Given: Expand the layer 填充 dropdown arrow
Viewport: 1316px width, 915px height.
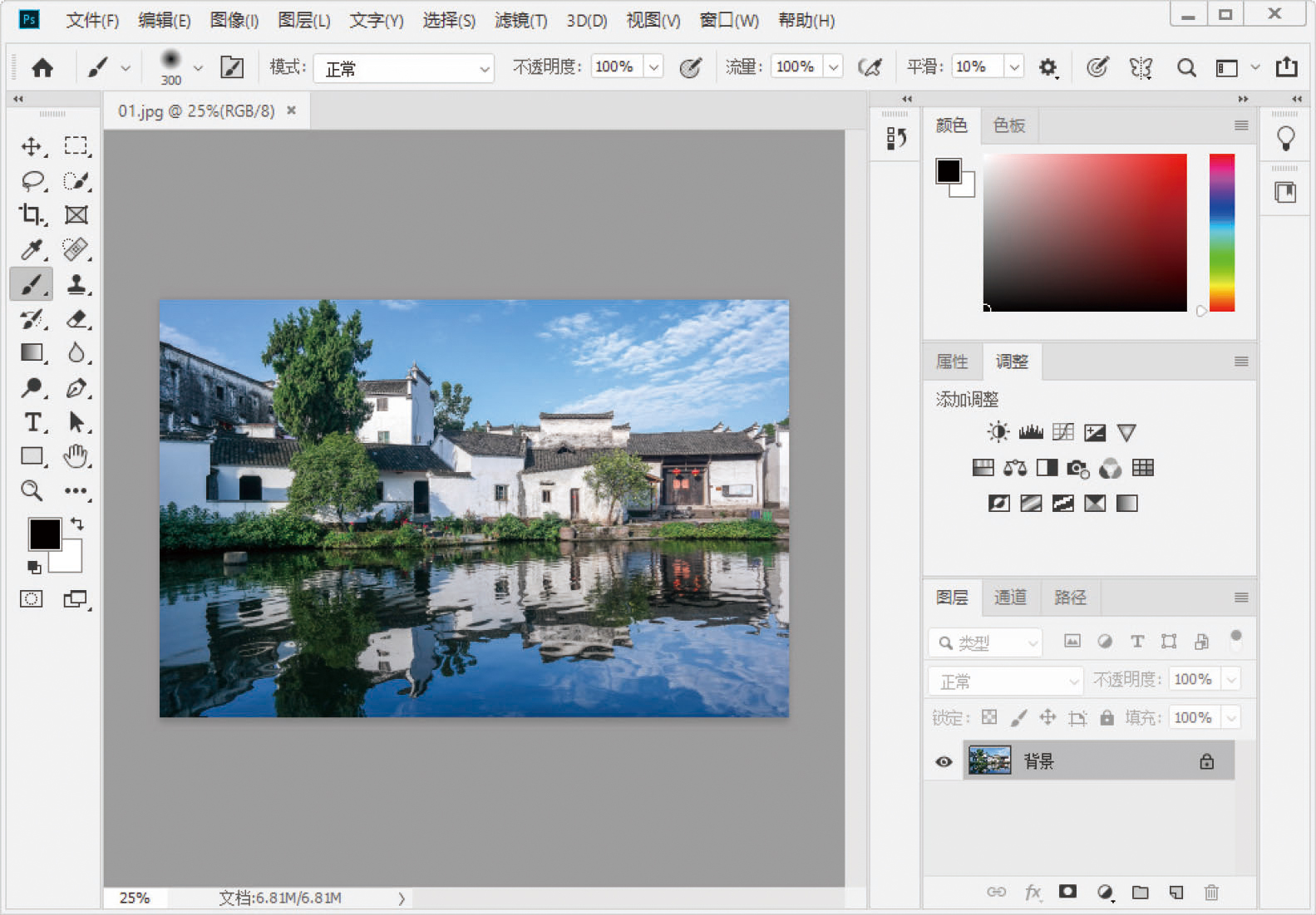Looking at the screenshot, I should (1231, 717).
